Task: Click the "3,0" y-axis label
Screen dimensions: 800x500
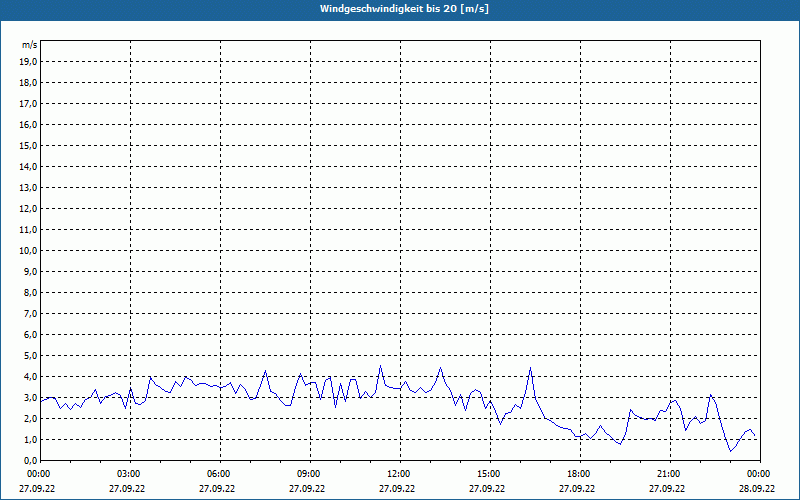Action: click(x=31, y=397)
